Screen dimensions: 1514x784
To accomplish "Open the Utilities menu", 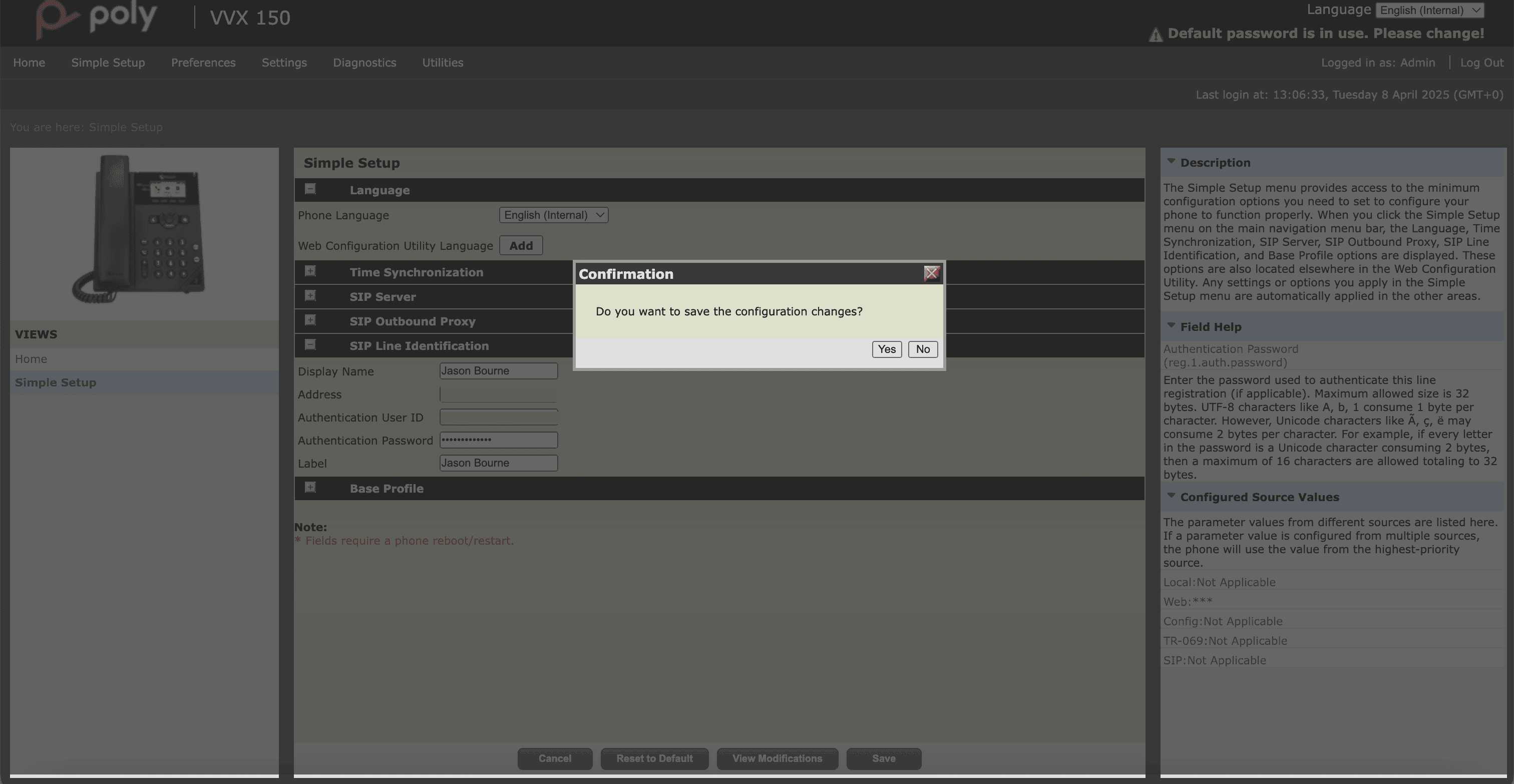I will tap(443, 63).
